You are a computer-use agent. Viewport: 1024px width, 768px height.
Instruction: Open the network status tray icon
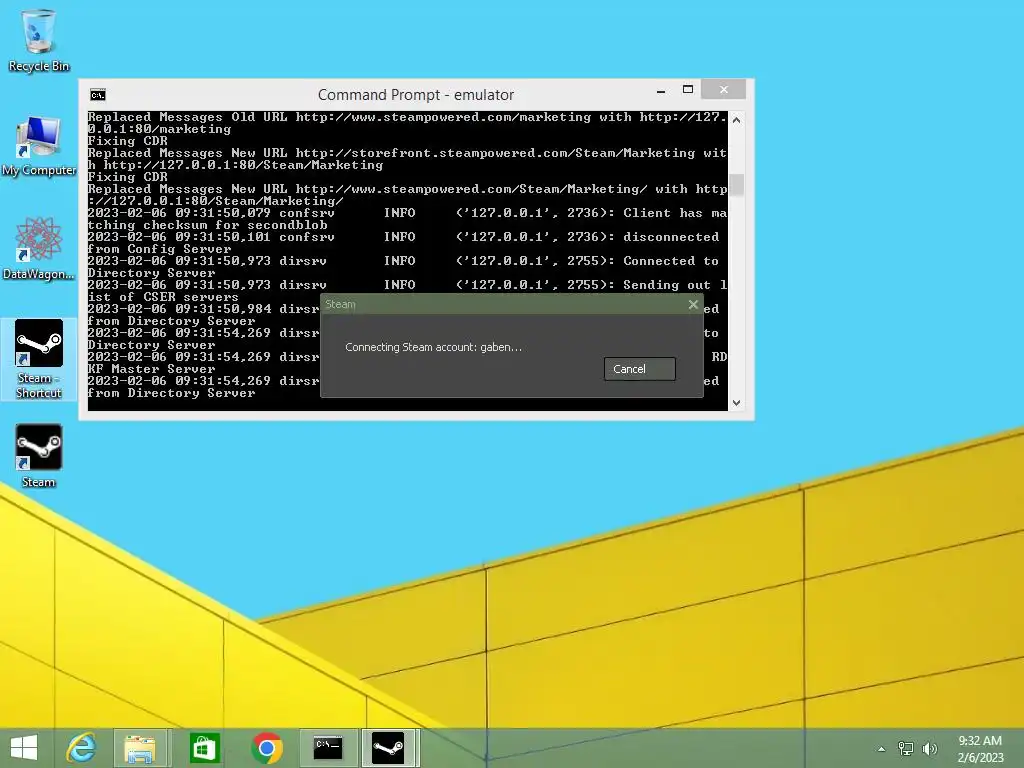pos(906,748)
